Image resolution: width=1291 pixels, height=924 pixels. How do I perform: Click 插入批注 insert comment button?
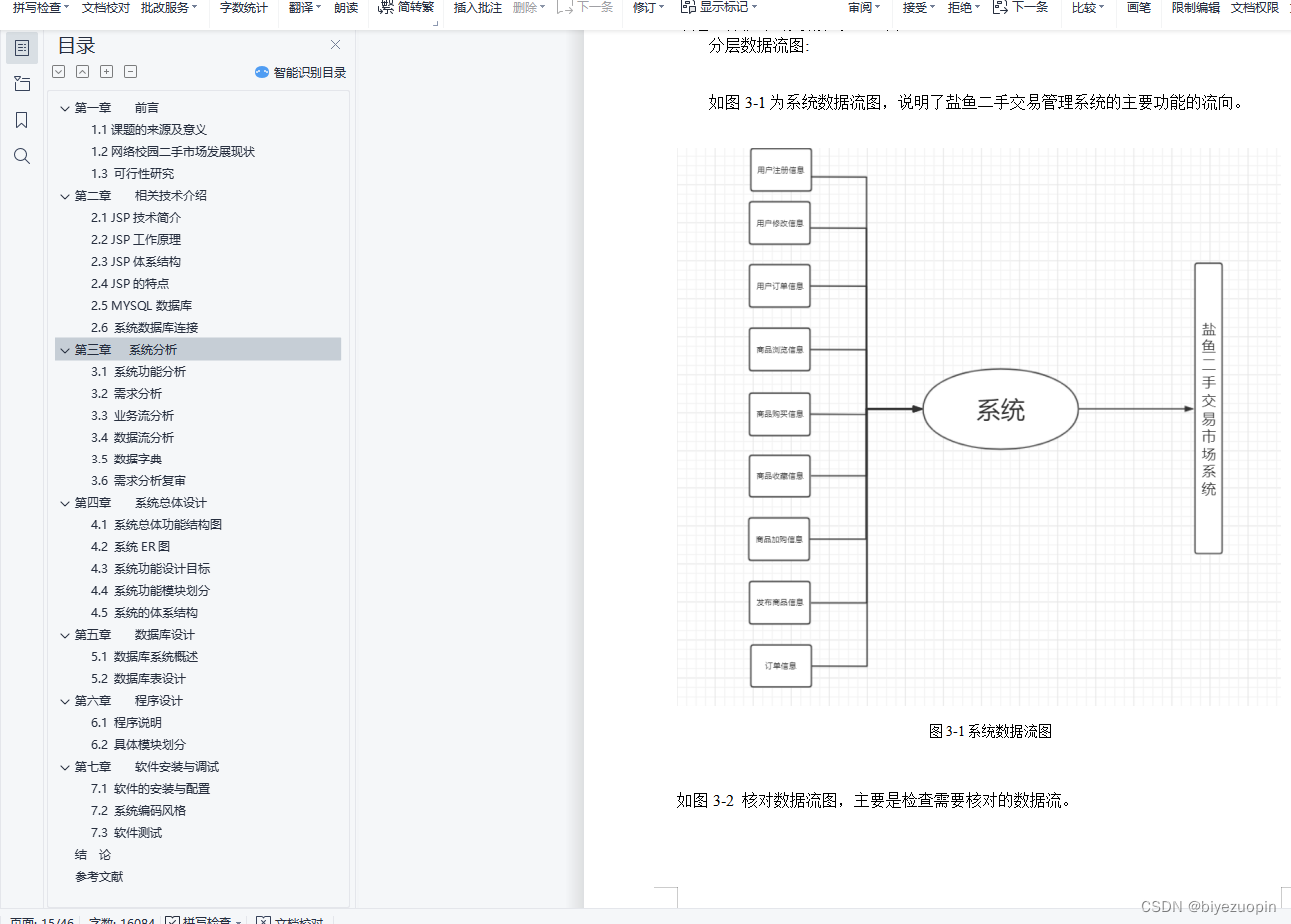click(x=478, y=7)
